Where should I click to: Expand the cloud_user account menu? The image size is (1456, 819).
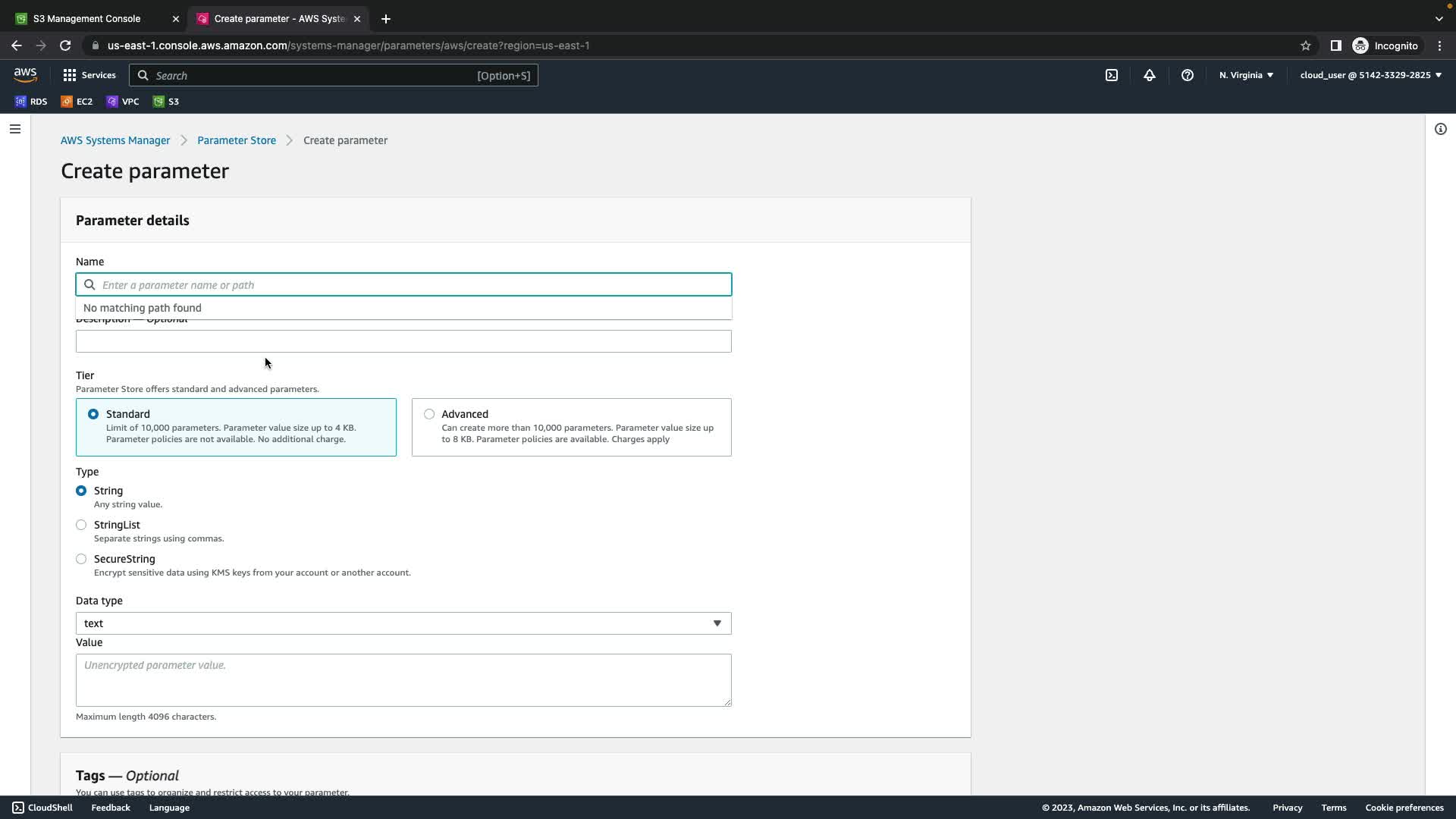point(1370,75)
